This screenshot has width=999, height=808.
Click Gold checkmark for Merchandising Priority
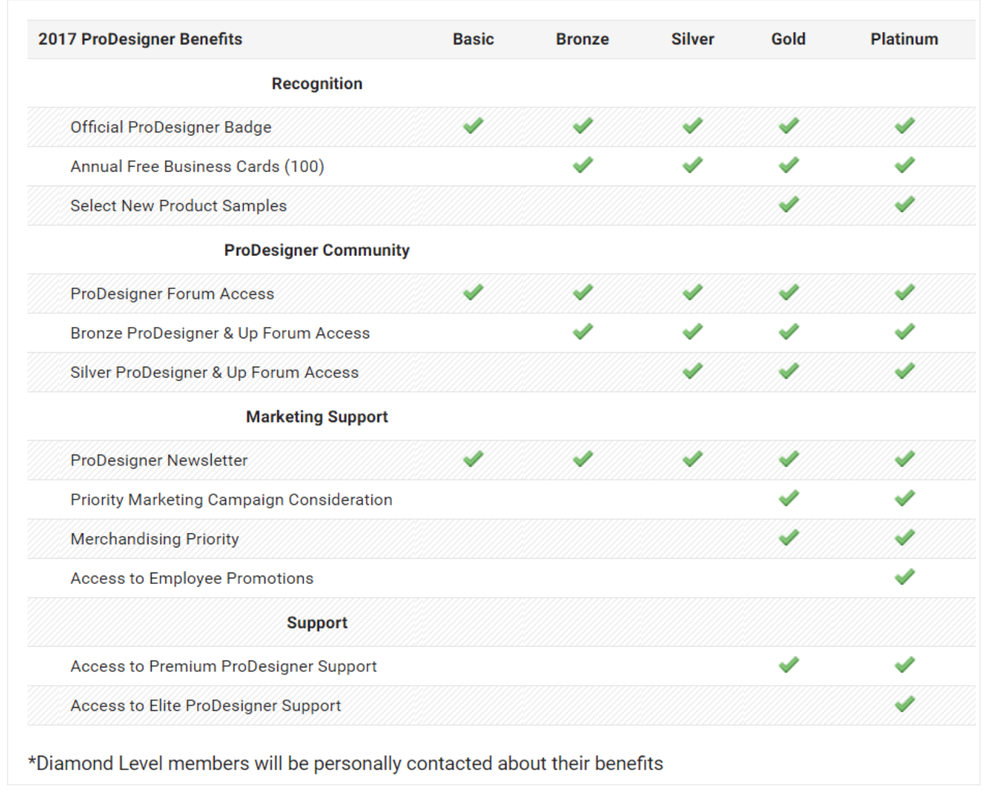point(788,538)
